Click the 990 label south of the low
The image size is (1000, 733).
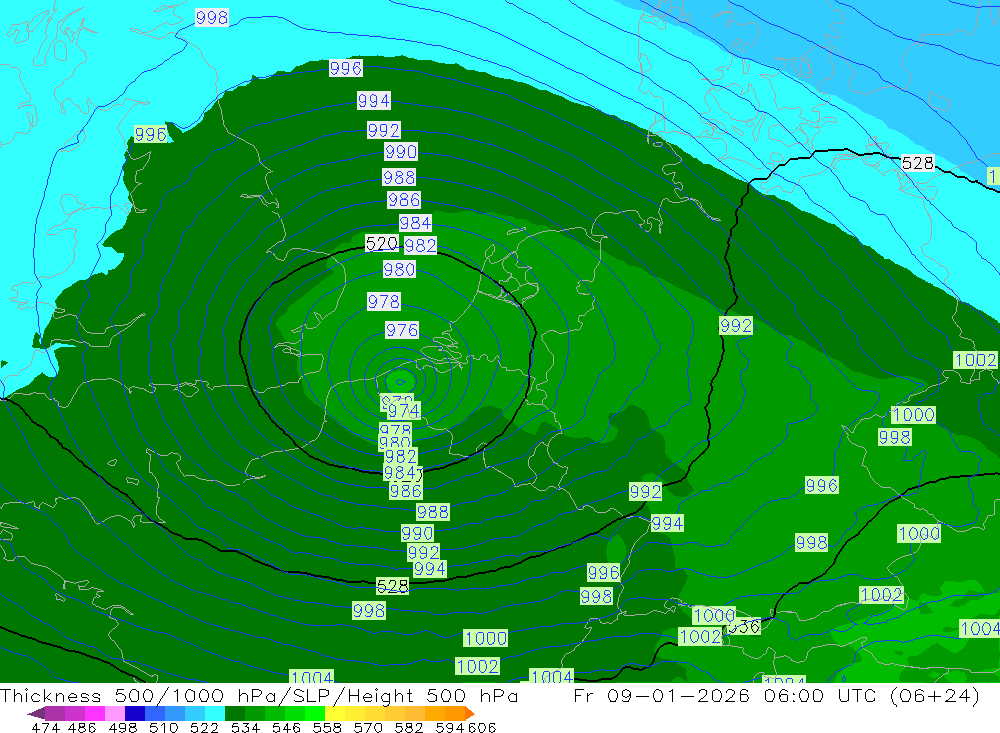point(417,533)
